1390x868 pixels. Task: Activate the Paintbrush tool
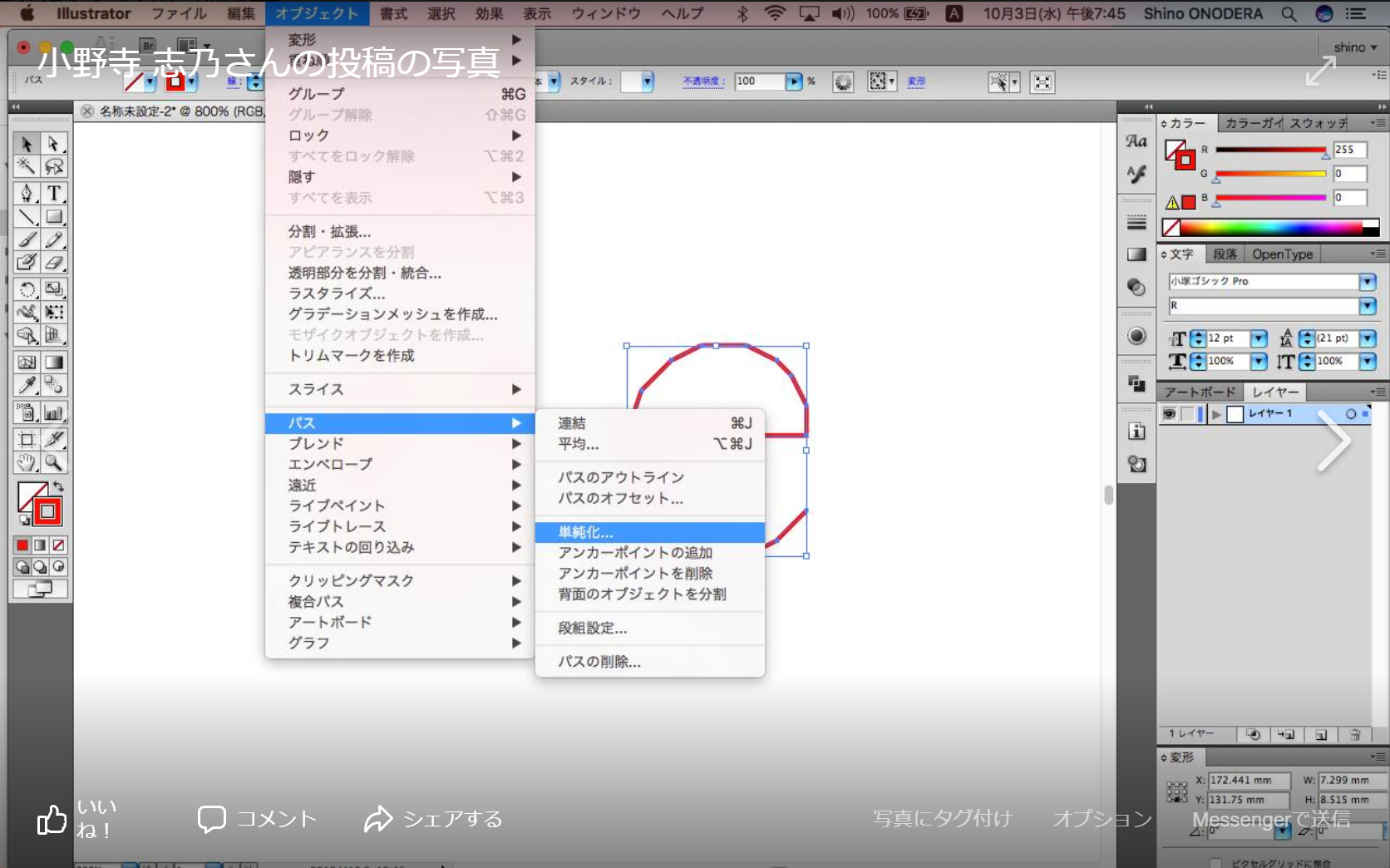[x=27, y=239]
